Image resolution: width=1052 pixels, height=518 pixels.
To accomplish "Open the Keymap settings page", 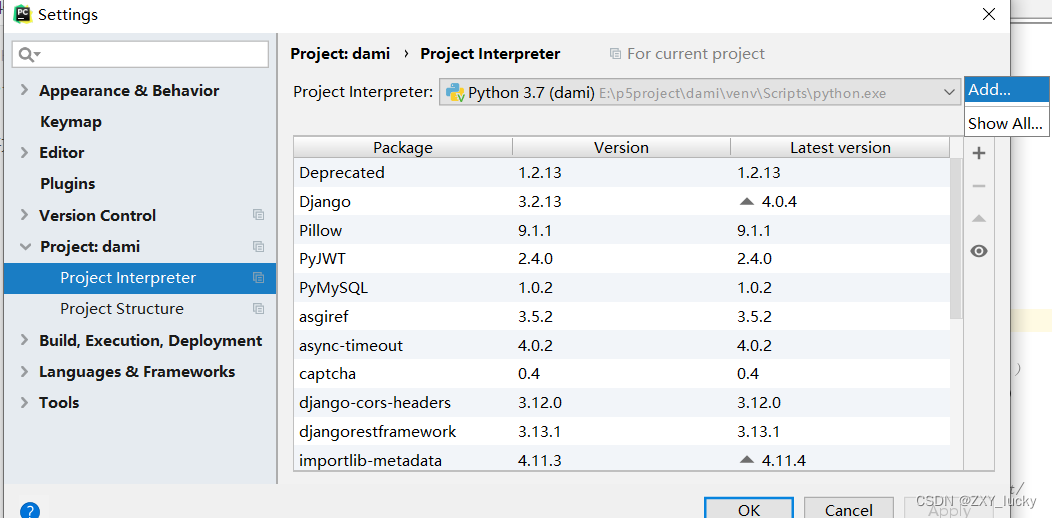I will pos(70,121).
